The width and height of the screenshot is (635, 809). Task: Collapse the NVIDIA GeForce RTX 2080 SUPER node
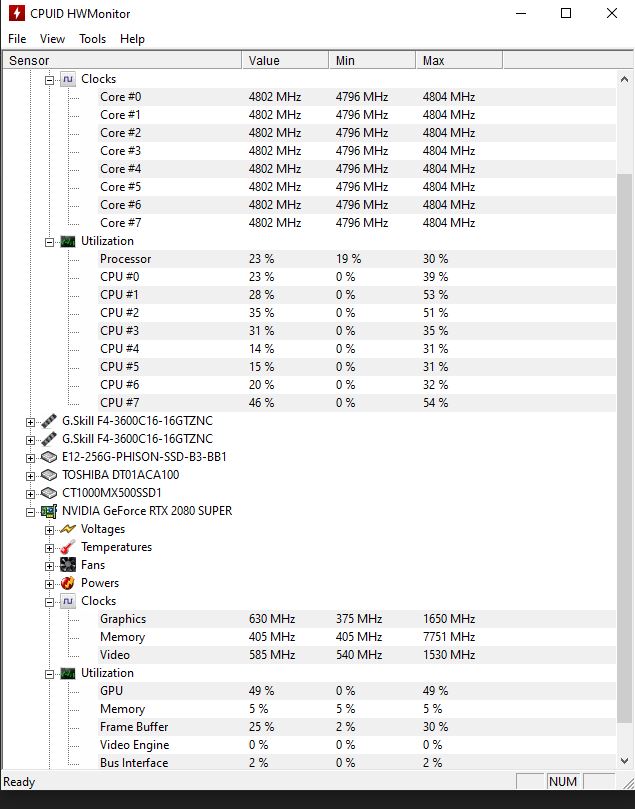click(x=30, y=512)
